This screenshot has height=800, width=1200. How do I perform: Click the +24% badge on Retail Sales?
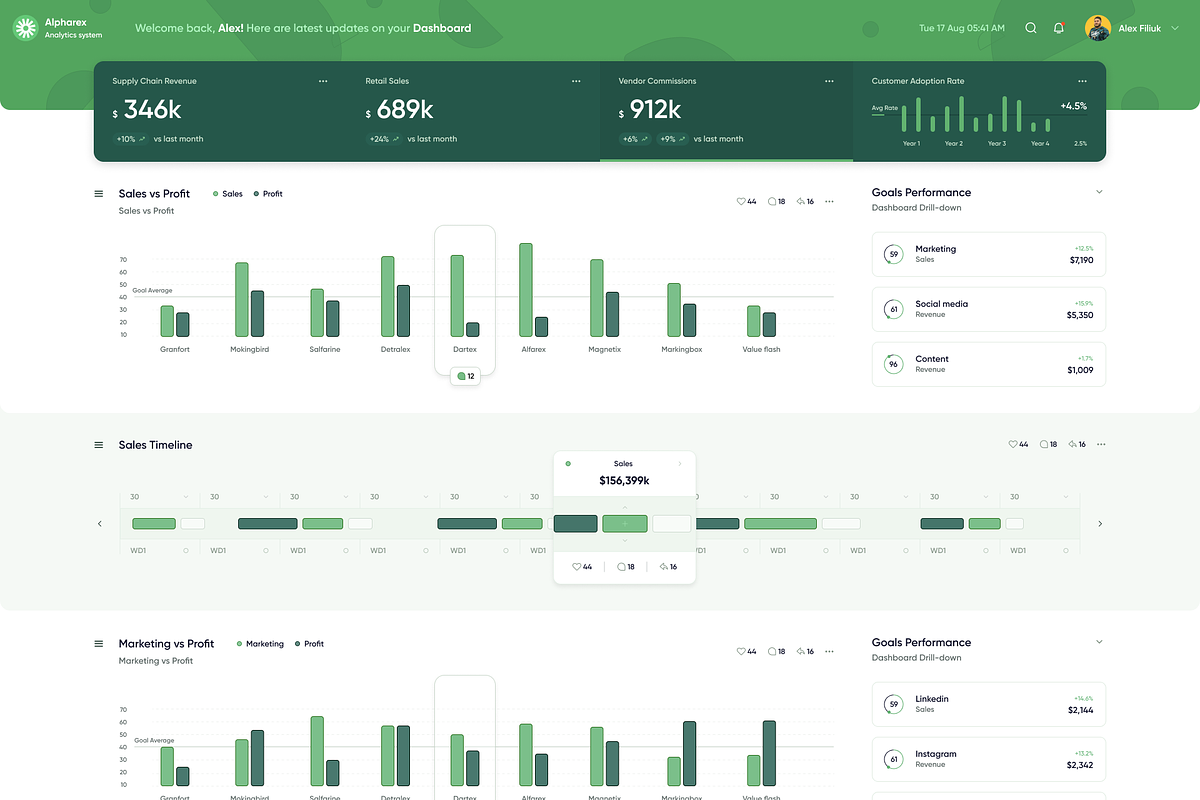point(384,139)
